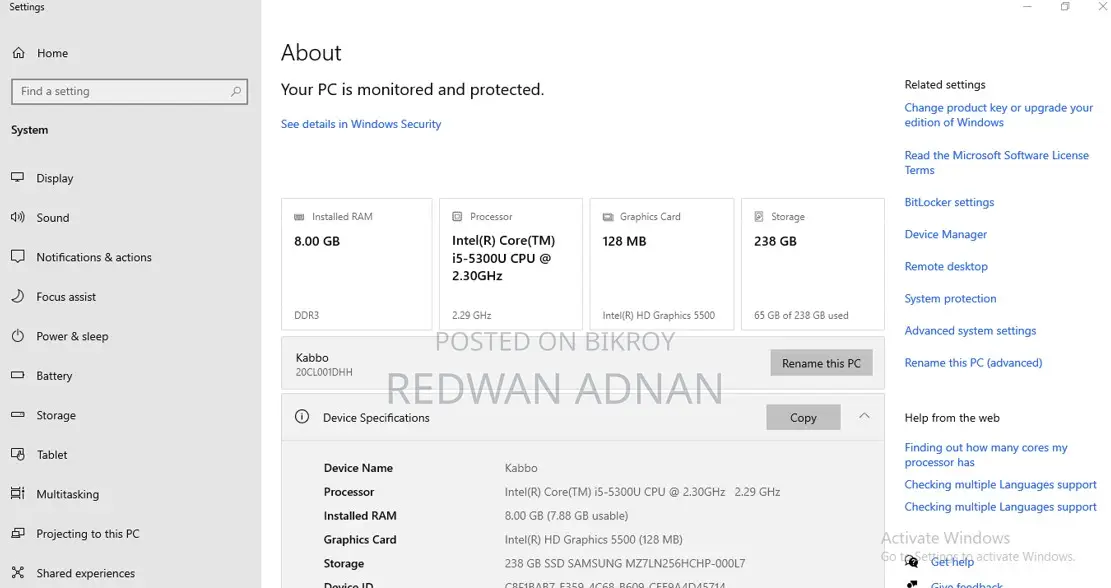This screenshot has height=588, width=1111.
Task: Open Advanced system settings link
Action: (x=969, y=331)
